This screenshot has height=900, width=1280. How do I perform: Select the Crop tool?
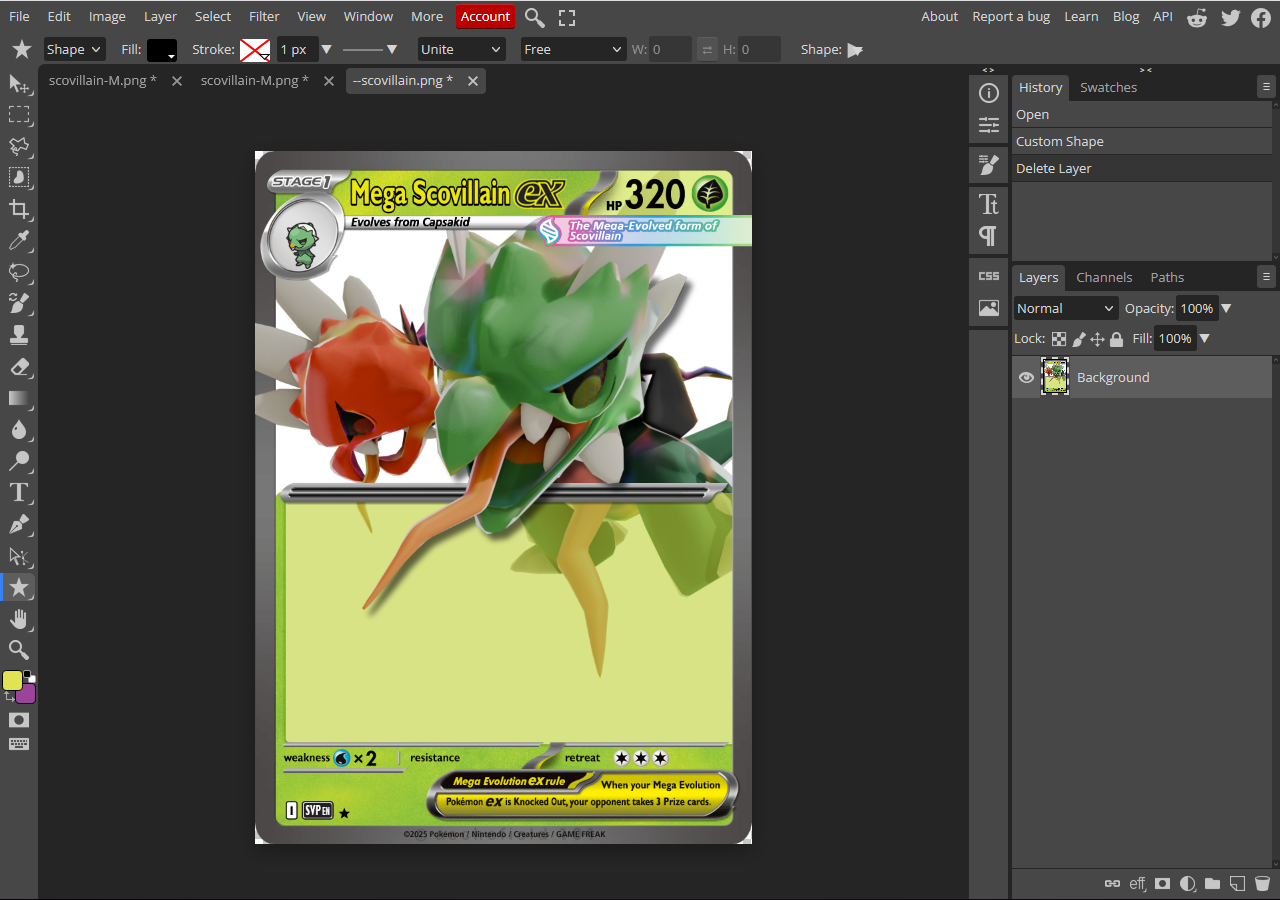19,208
